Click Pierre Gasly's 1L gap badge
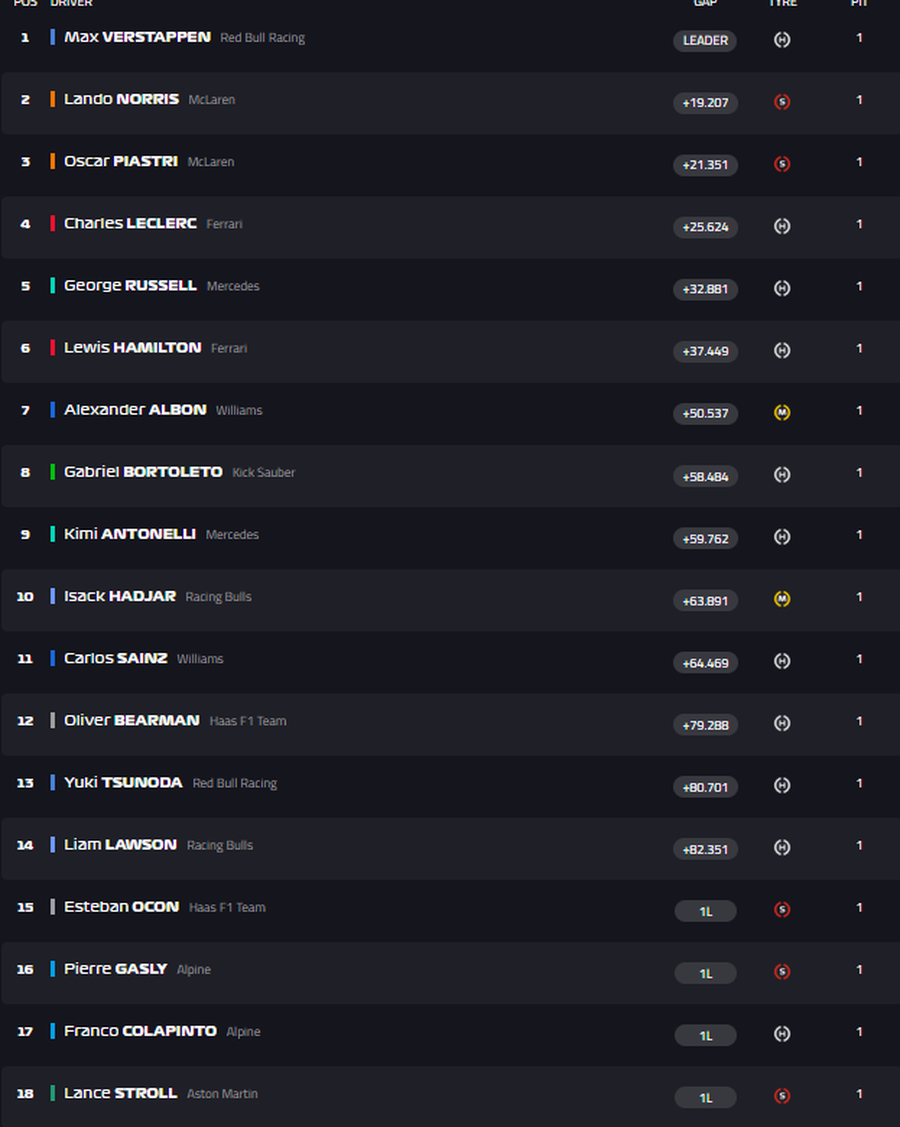The height and width of the screenshot is (1127, 900). coord(705,973)
